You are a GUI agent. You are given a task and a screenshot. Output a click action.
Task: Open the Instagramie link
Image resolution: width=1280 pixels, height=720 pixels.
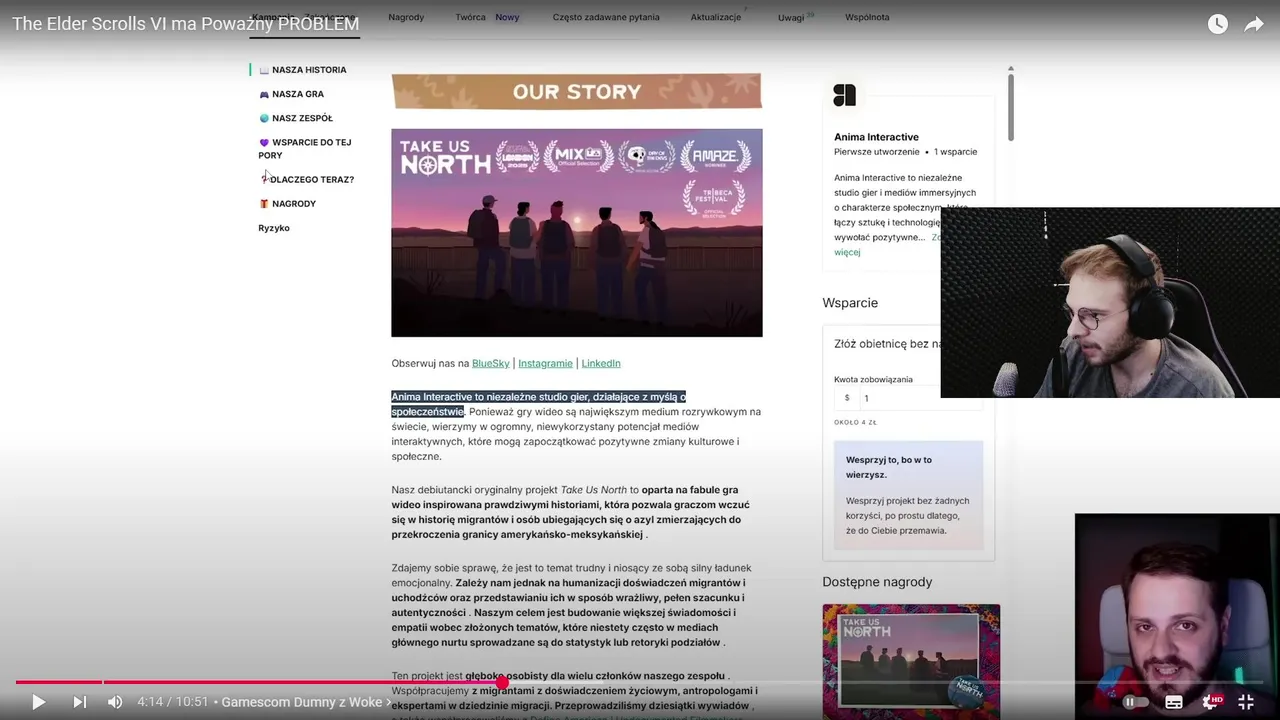[x=545, y=363]
